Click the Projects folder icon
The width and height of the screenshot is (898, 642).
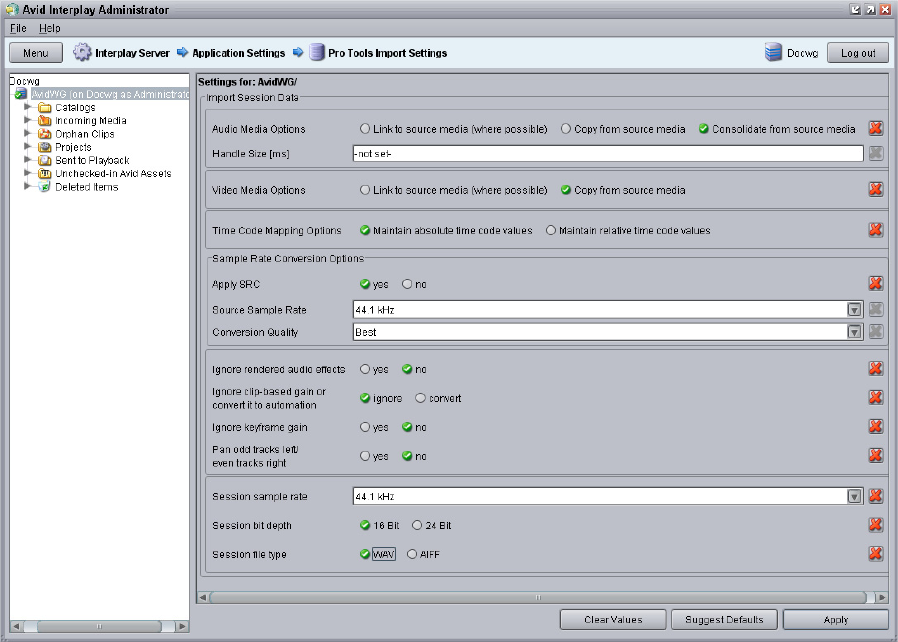[45, 147]
